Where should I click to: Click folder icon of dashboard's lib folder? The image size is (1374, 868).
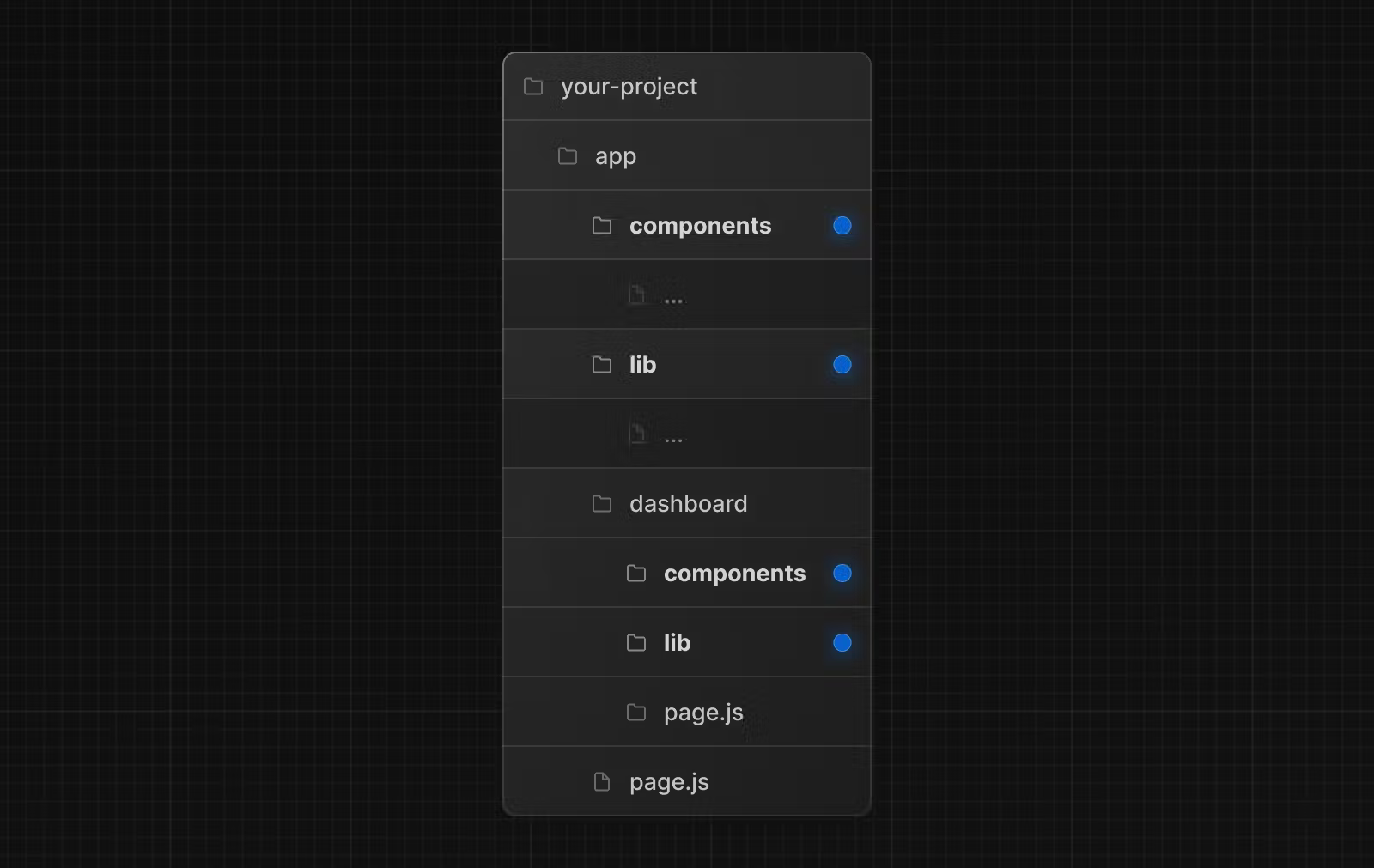(636, 643)
